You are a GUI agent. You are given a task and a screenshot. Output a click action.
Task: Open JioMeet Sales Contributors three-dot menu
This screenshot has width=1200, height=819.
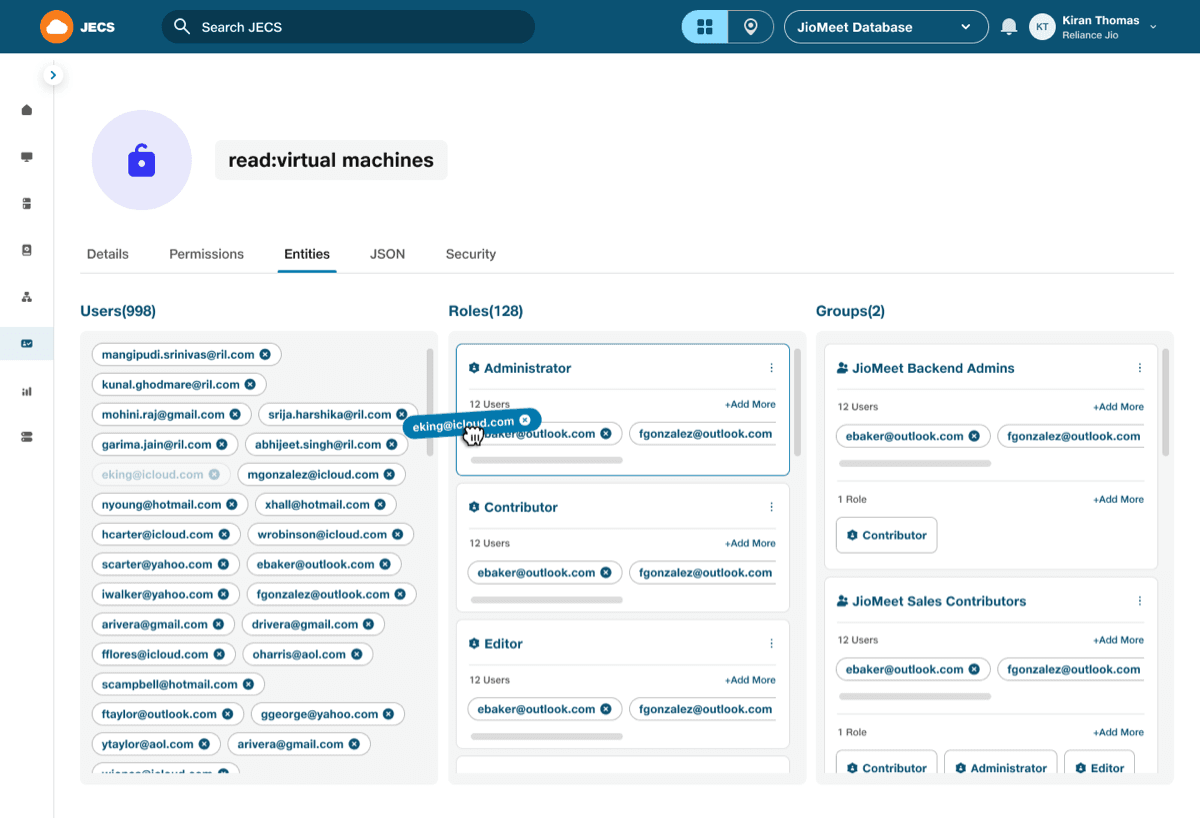click(1139, 601)
